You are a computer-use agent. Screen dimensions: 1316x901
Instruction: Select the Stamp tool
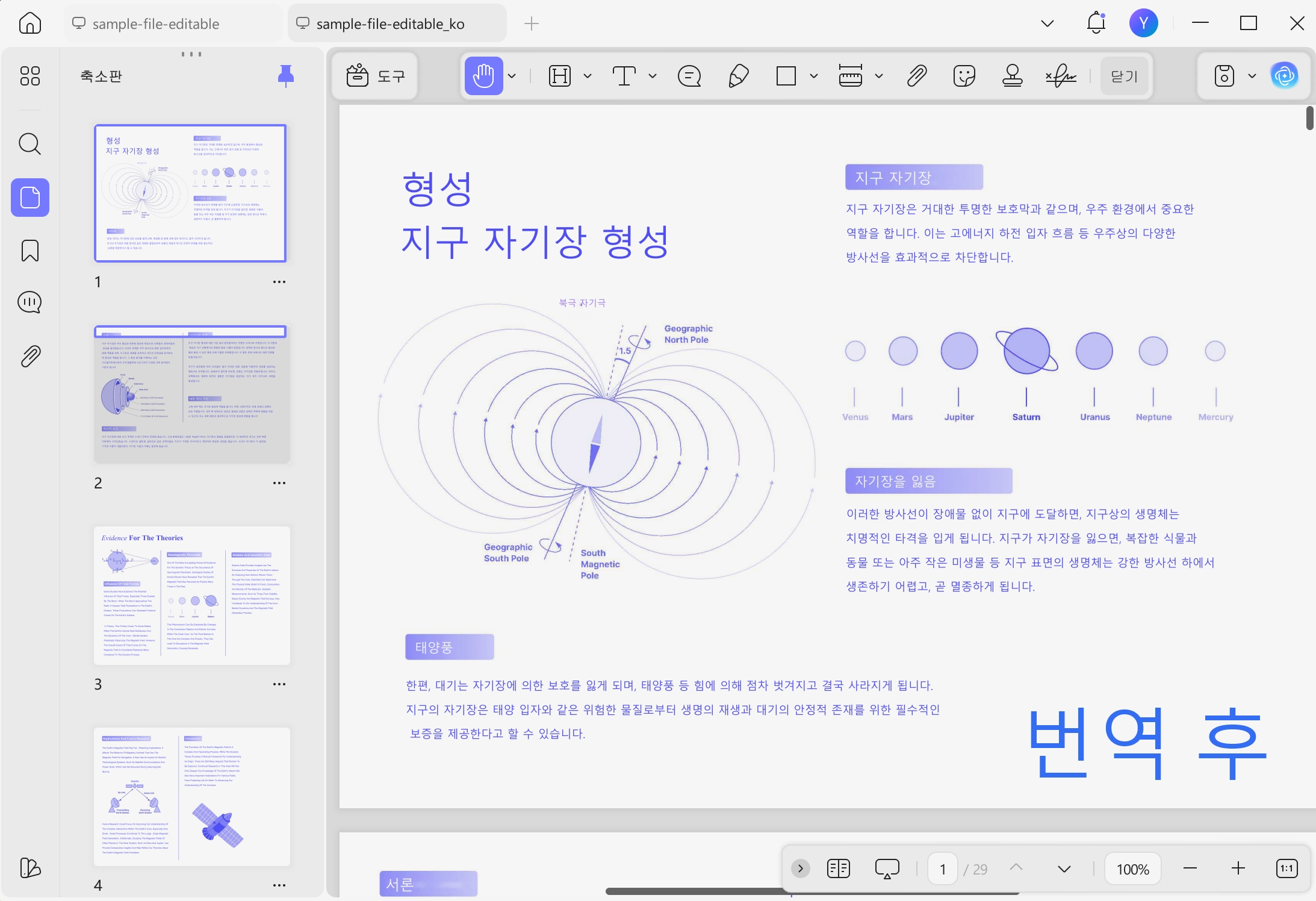click(1012, 76)
